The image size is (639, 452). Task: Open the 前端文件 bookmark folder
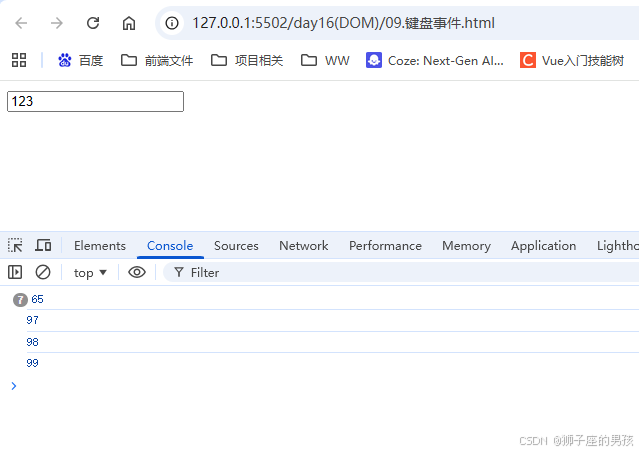tap(157, 61)
